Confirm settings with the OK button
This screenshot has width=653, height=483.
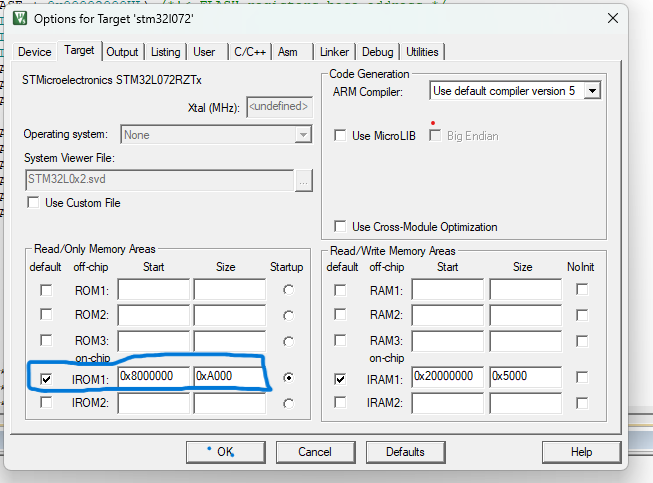(226, 452)
